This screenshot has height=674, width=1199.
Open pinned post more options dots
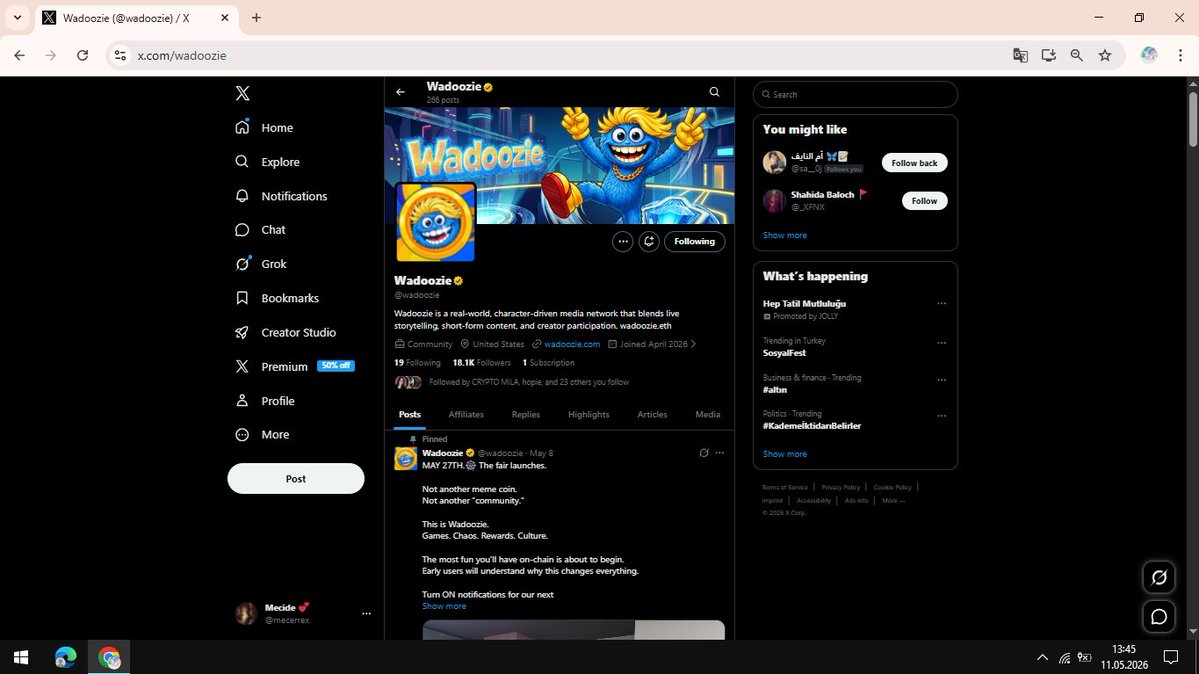[x=720, y=453]
